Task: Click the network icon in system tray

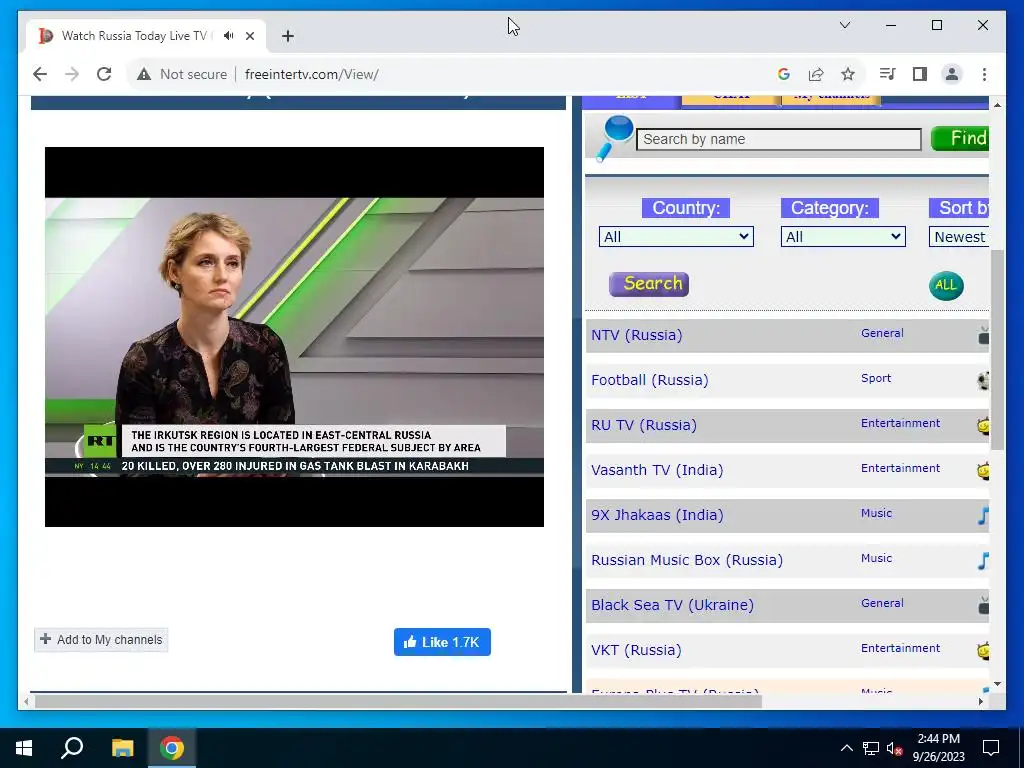Action: [871, 748]
